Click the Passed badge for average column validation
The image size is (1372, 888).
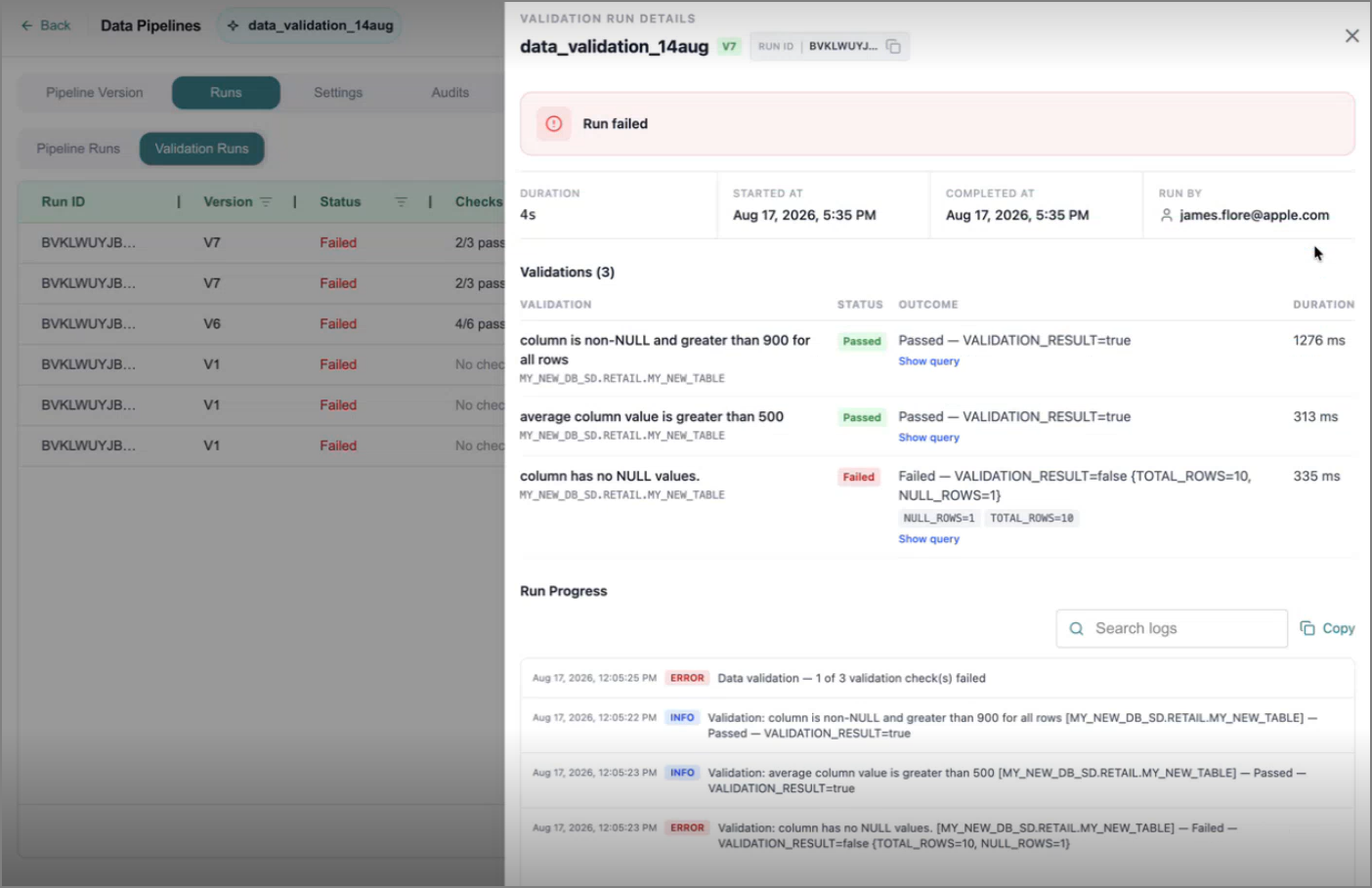pos(862,417)
